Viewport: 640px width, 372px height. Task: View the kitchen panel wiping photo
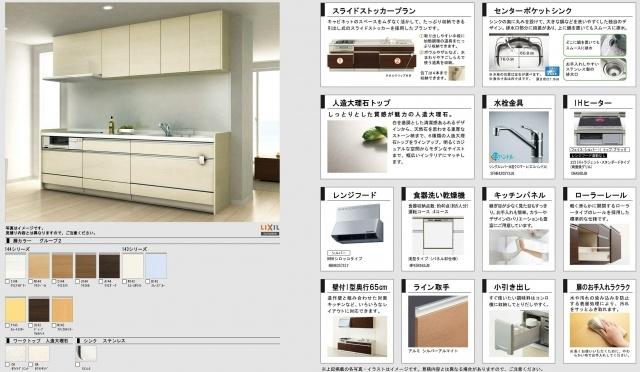coord(519,247)
